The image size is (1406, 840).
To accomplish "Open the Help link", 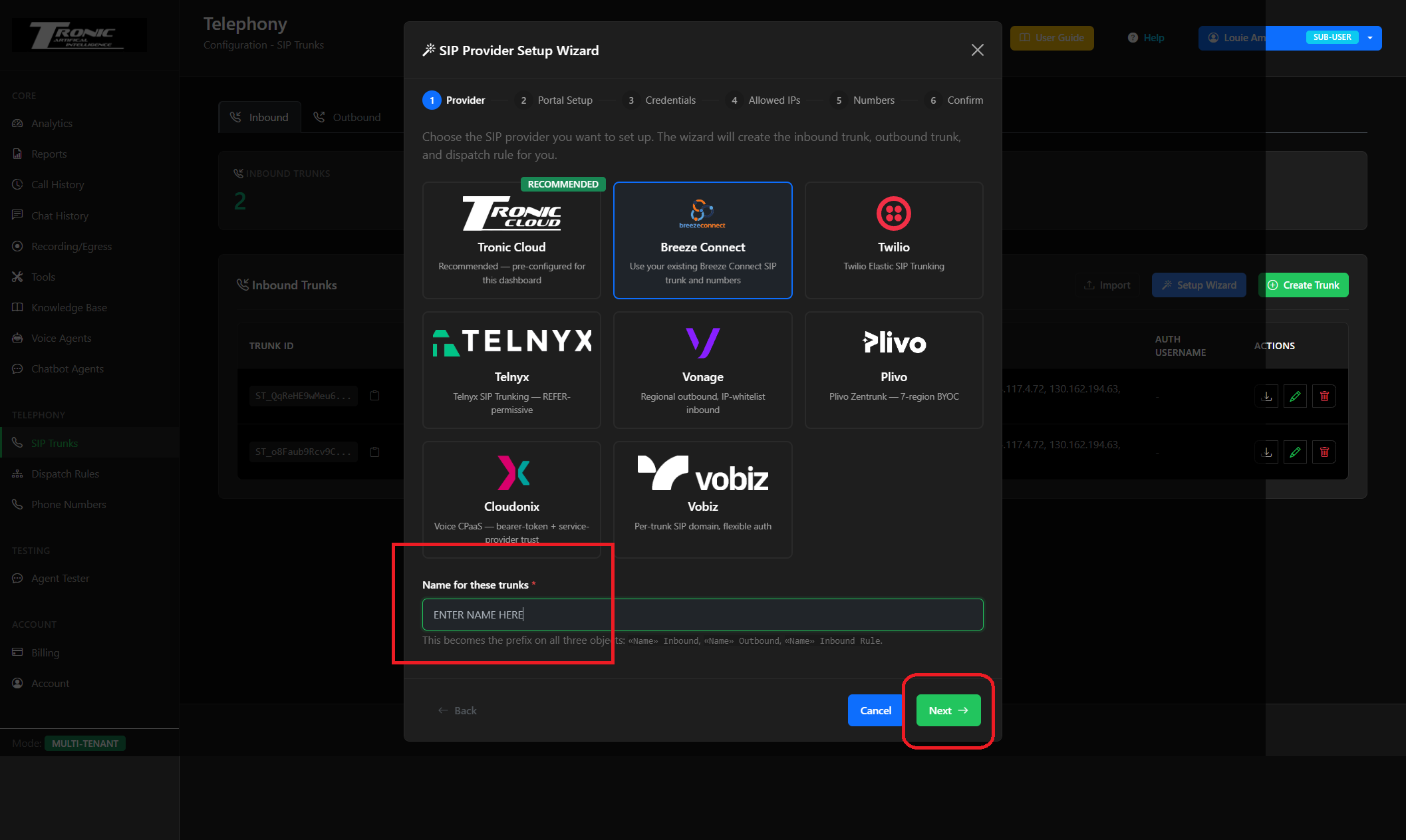I will pyautogui.click(x=1146, y=38).
